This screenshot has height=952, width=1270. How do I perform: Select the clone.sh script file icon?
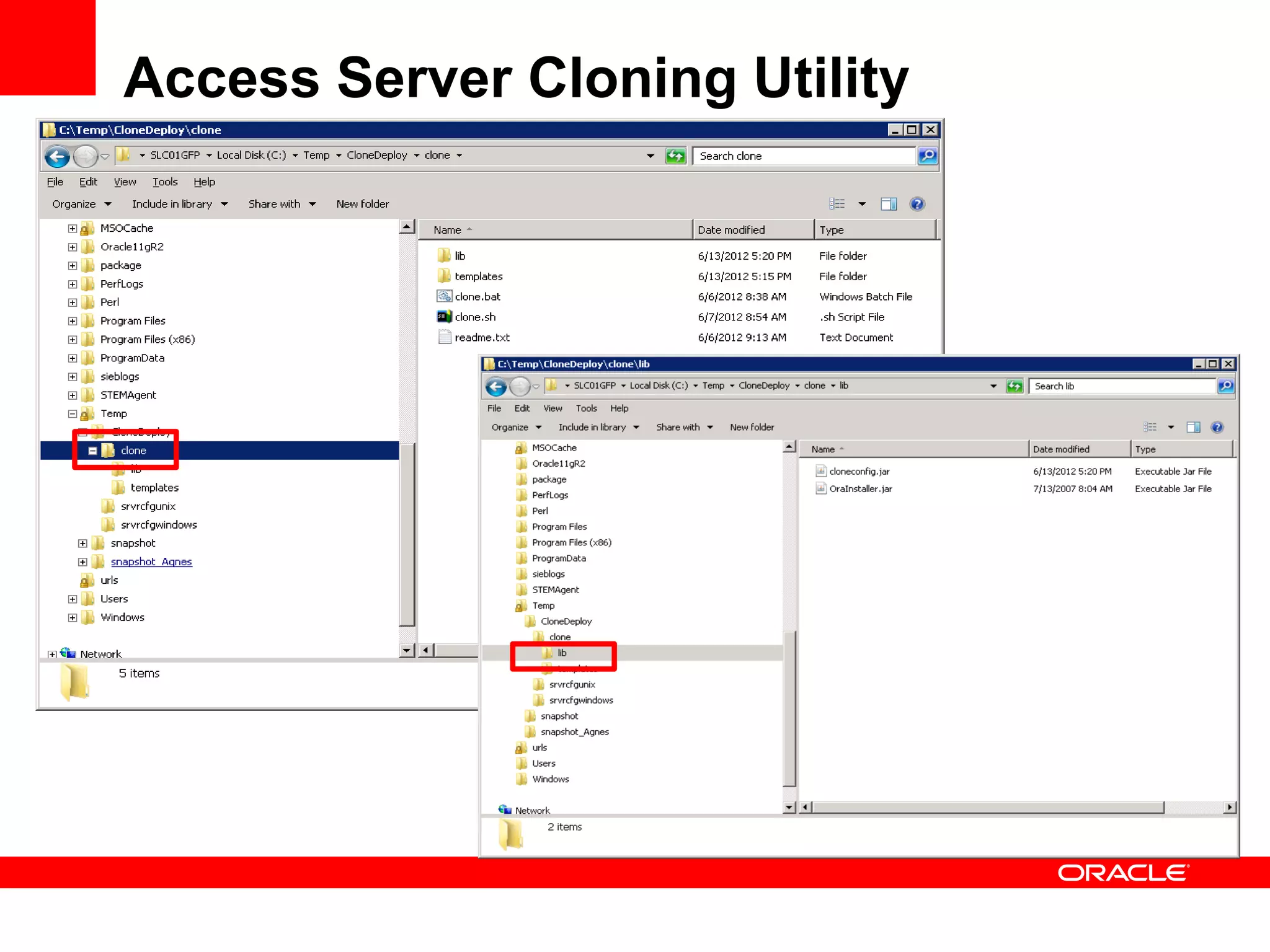coord(444,317)
